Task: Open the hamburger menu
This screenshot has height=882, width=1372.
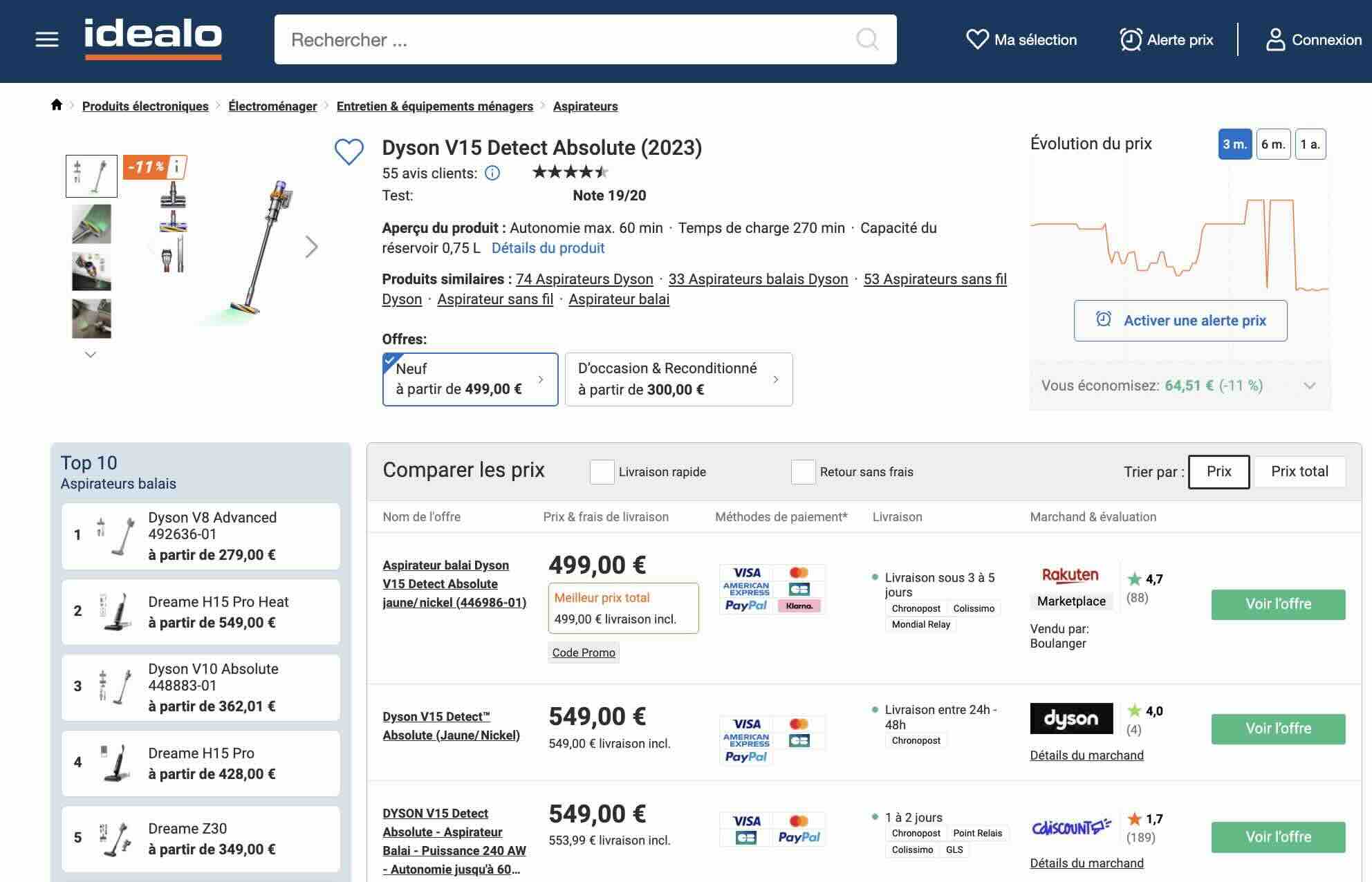Action: pos(47,39)
